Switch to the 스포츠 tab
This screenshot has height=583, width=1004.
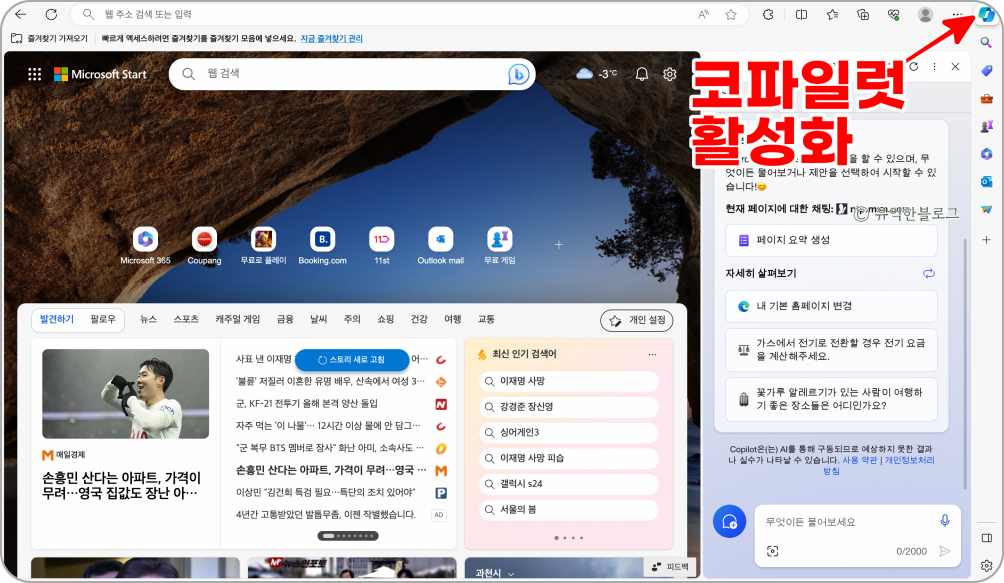pos(186,319)
